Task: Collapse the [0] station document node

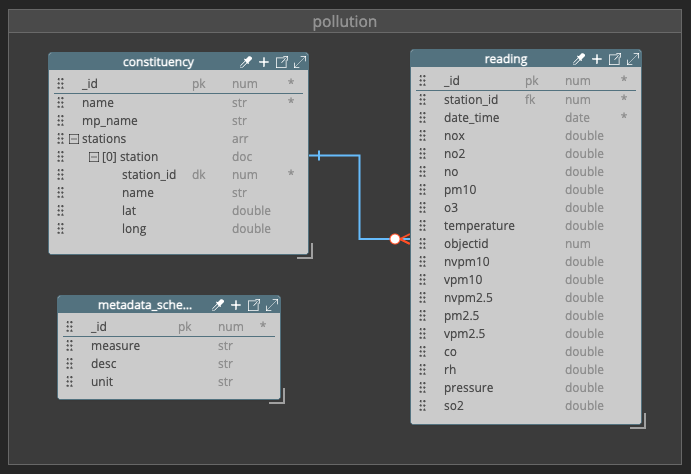Action: [x=94, y=157]
